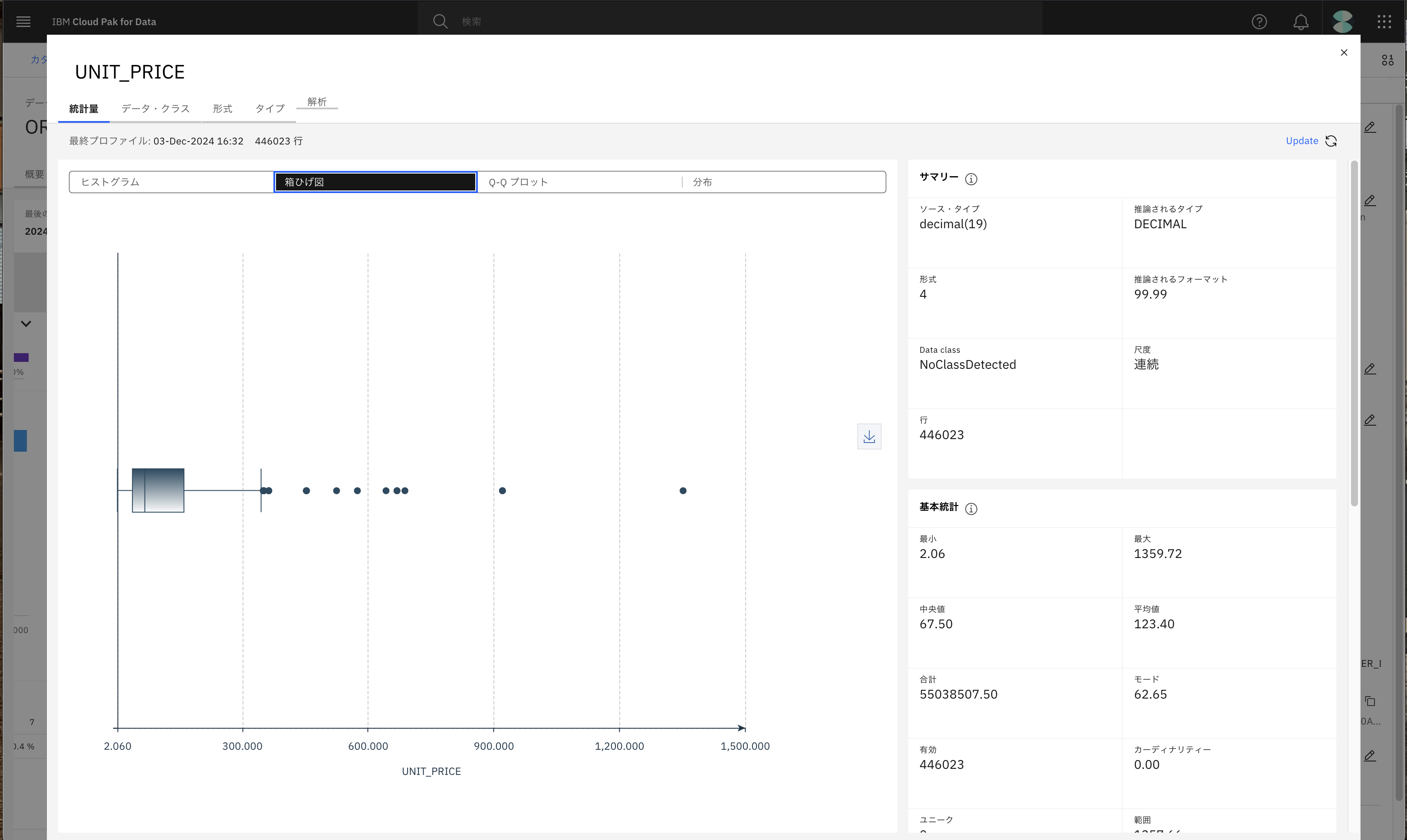Open the タイプ tab
The height and width of the screenshot is (840, 1407).
(x=270, y=108)
